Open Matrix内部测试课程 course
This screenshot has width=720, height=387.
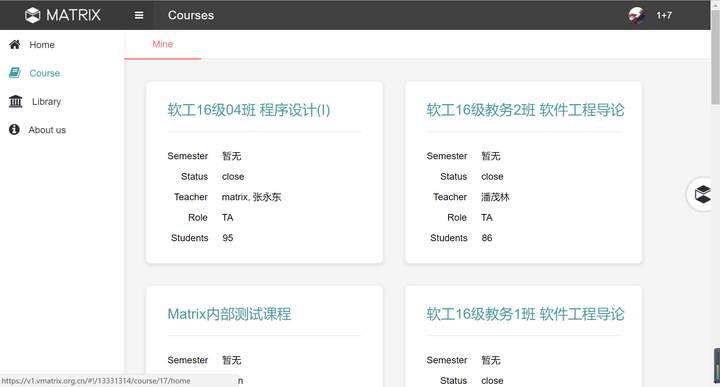pos(229,314)
